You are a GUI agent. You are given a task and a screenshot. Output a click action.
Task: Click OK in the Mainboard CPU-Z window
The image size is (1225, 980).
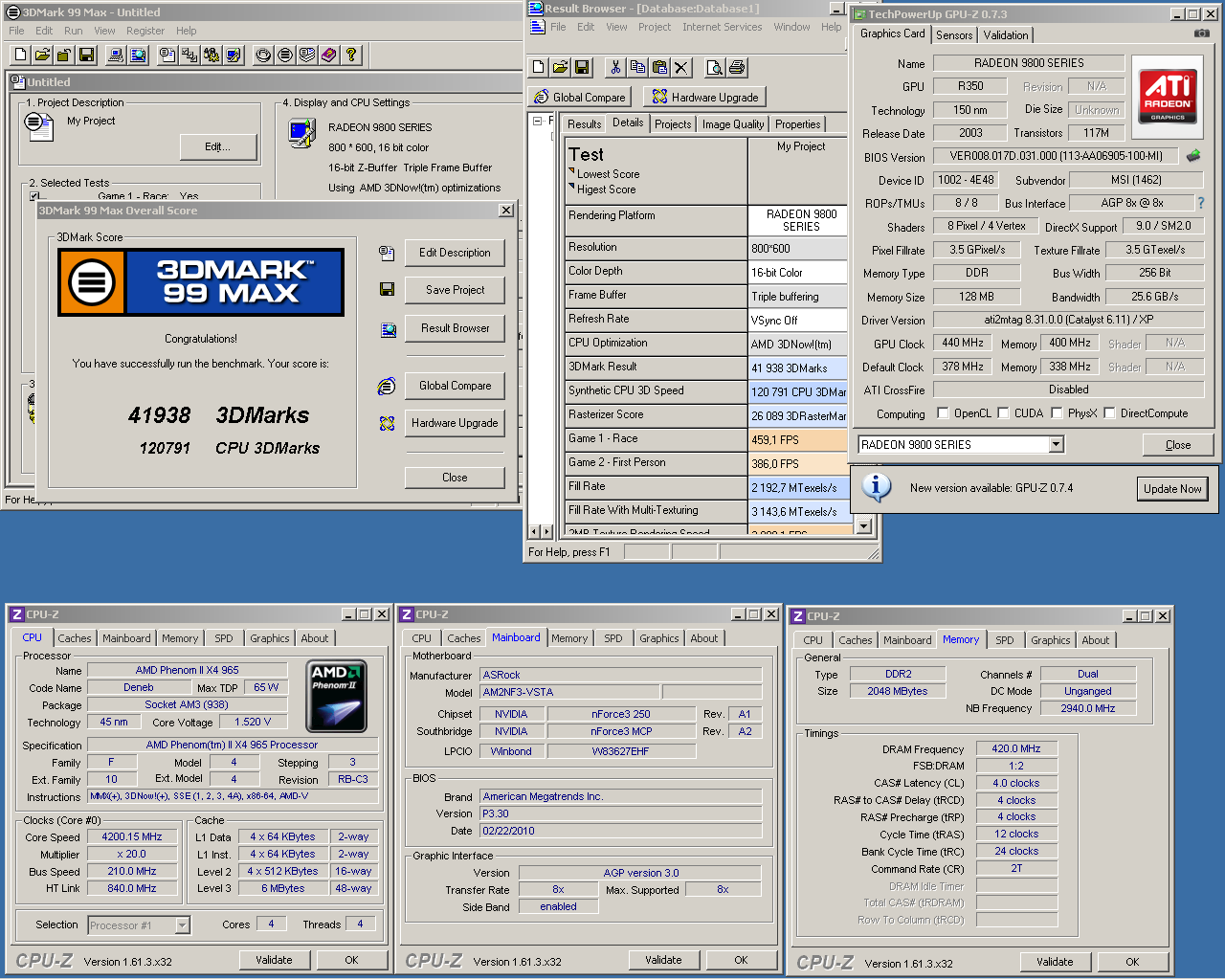point(741,960)
